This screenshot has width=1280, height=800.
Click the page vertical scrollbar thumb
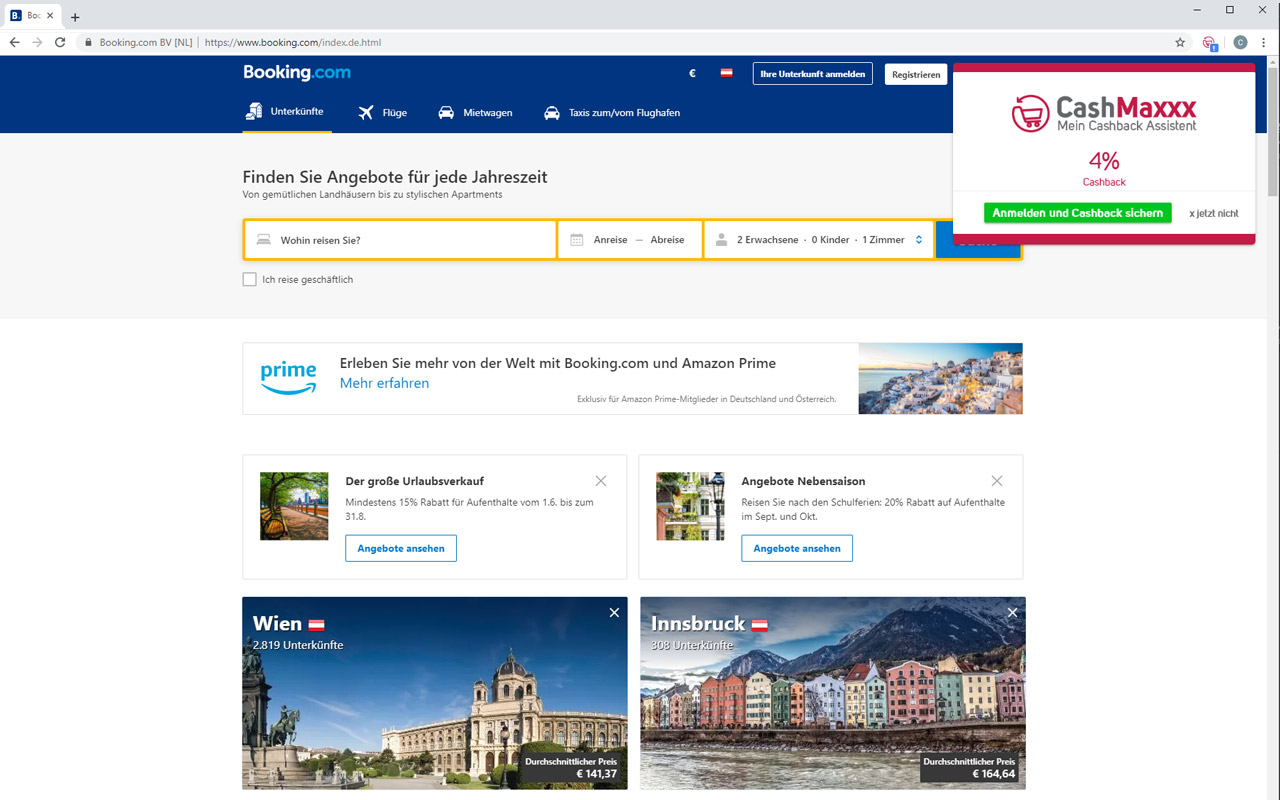[1273, 130]
